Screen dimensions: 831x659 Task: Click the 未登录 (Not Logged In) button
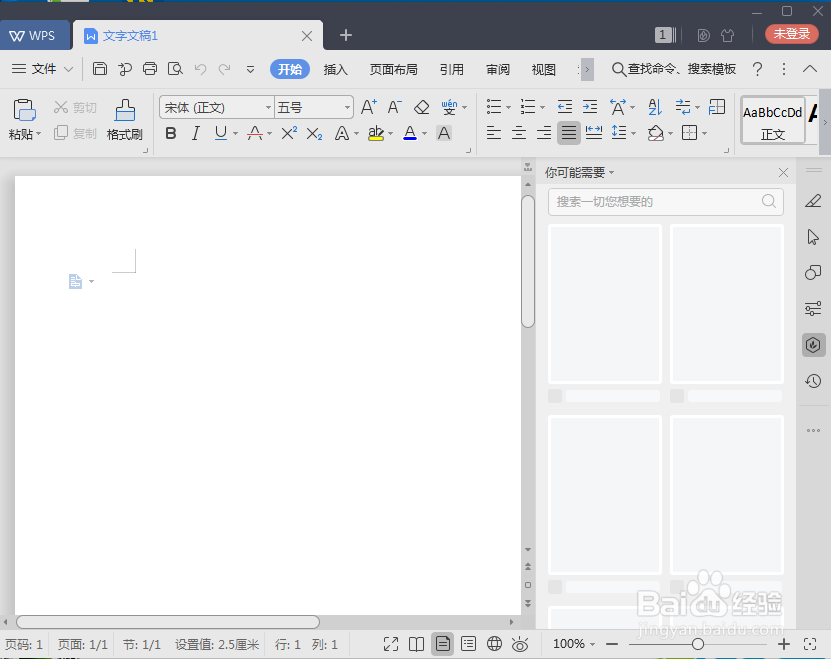click(791, 33)
